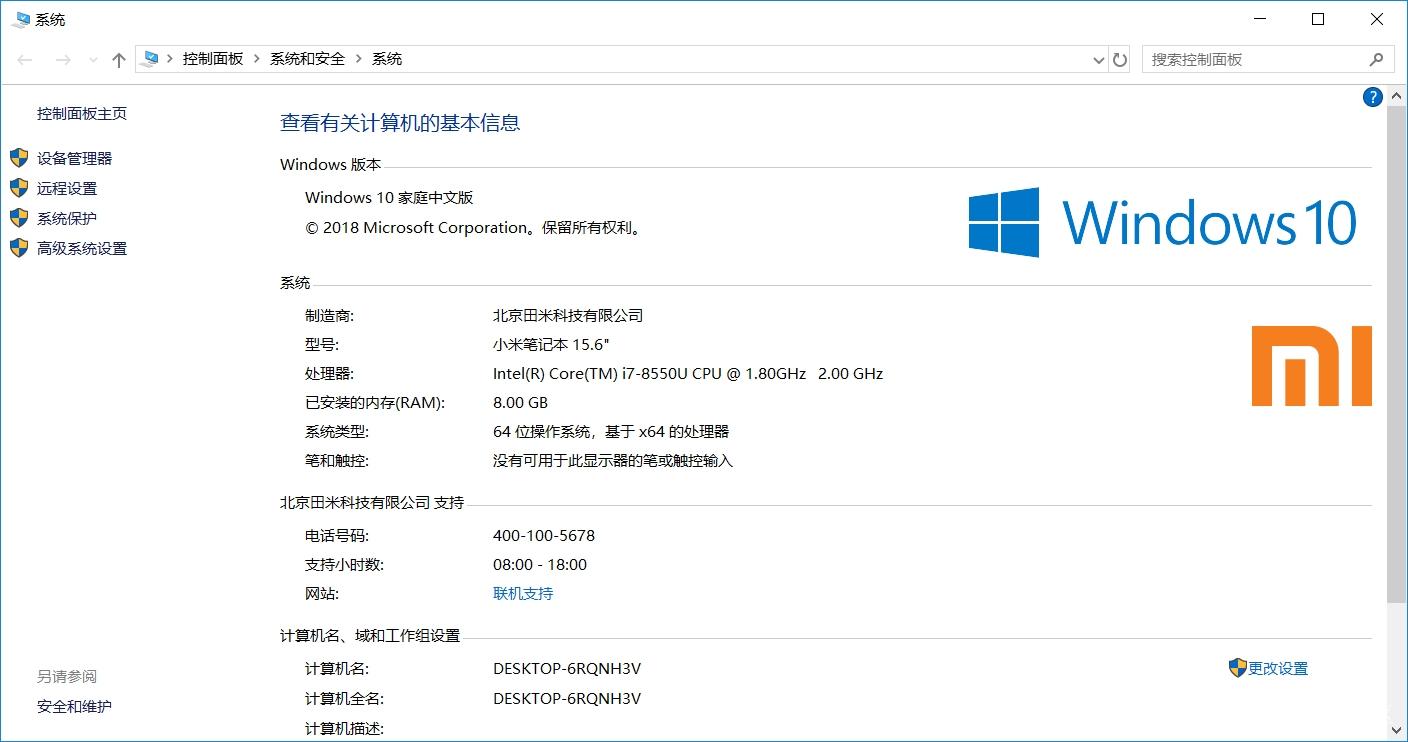1408x742 pixels.
Task: Click the 系统 breadcrumb segment
Action: coord(387,59)
